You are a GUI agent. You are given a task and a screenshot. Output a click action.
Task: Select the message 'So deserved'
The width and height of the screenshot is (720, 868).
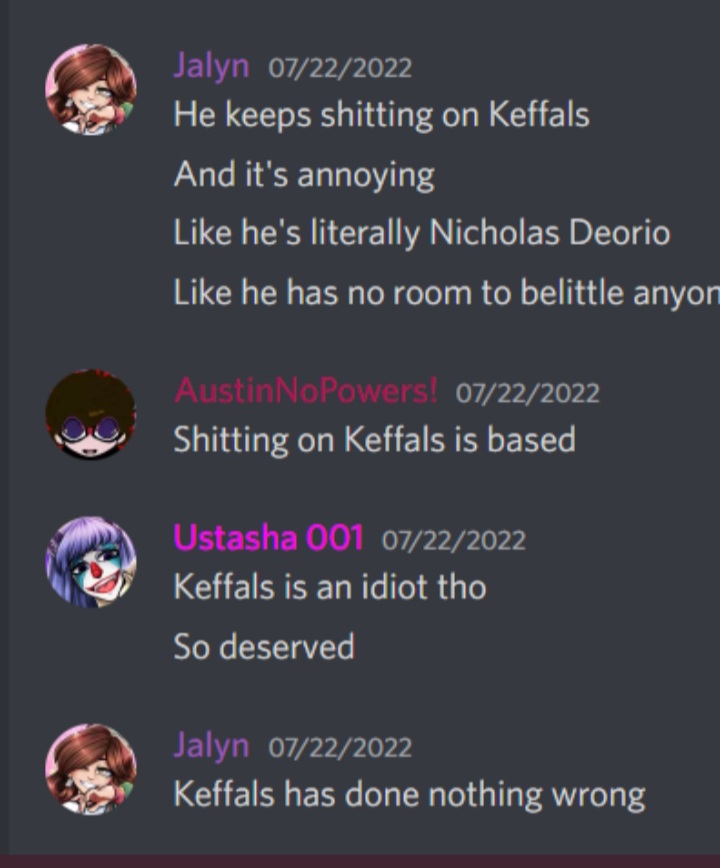[264, 647]
